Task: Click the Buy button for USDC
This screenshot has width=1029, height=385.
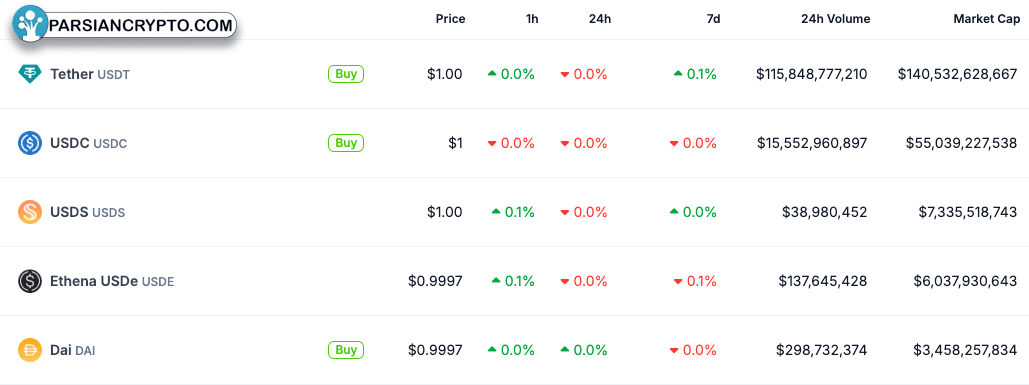Action: click(346, 143)
